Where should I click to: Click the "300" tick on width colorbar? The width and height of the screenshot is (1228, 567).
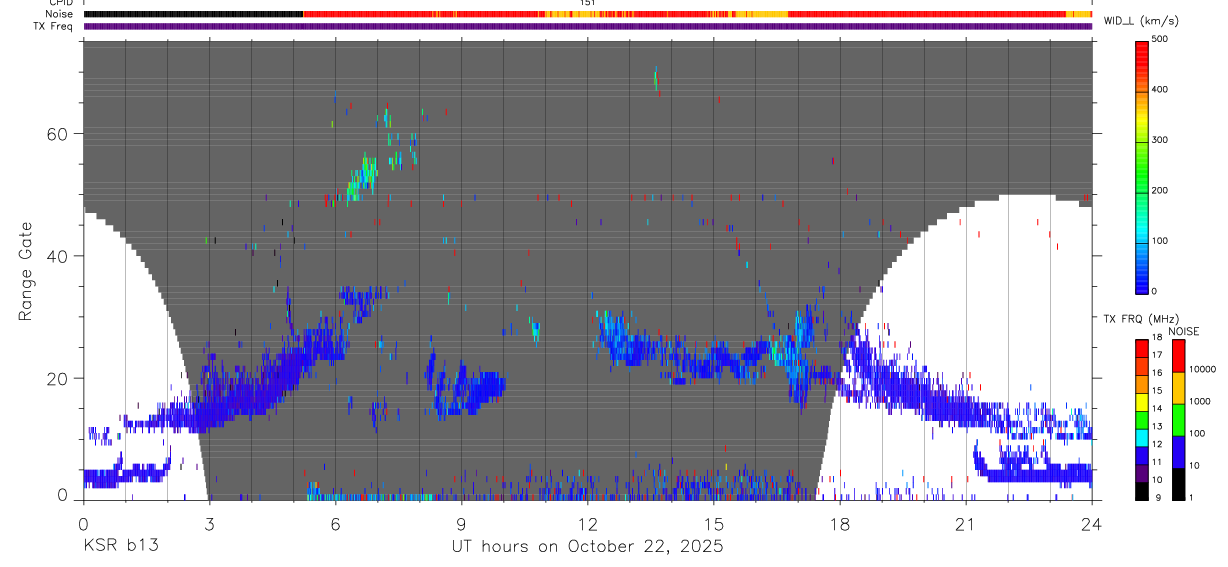(x=1160, y=140)
